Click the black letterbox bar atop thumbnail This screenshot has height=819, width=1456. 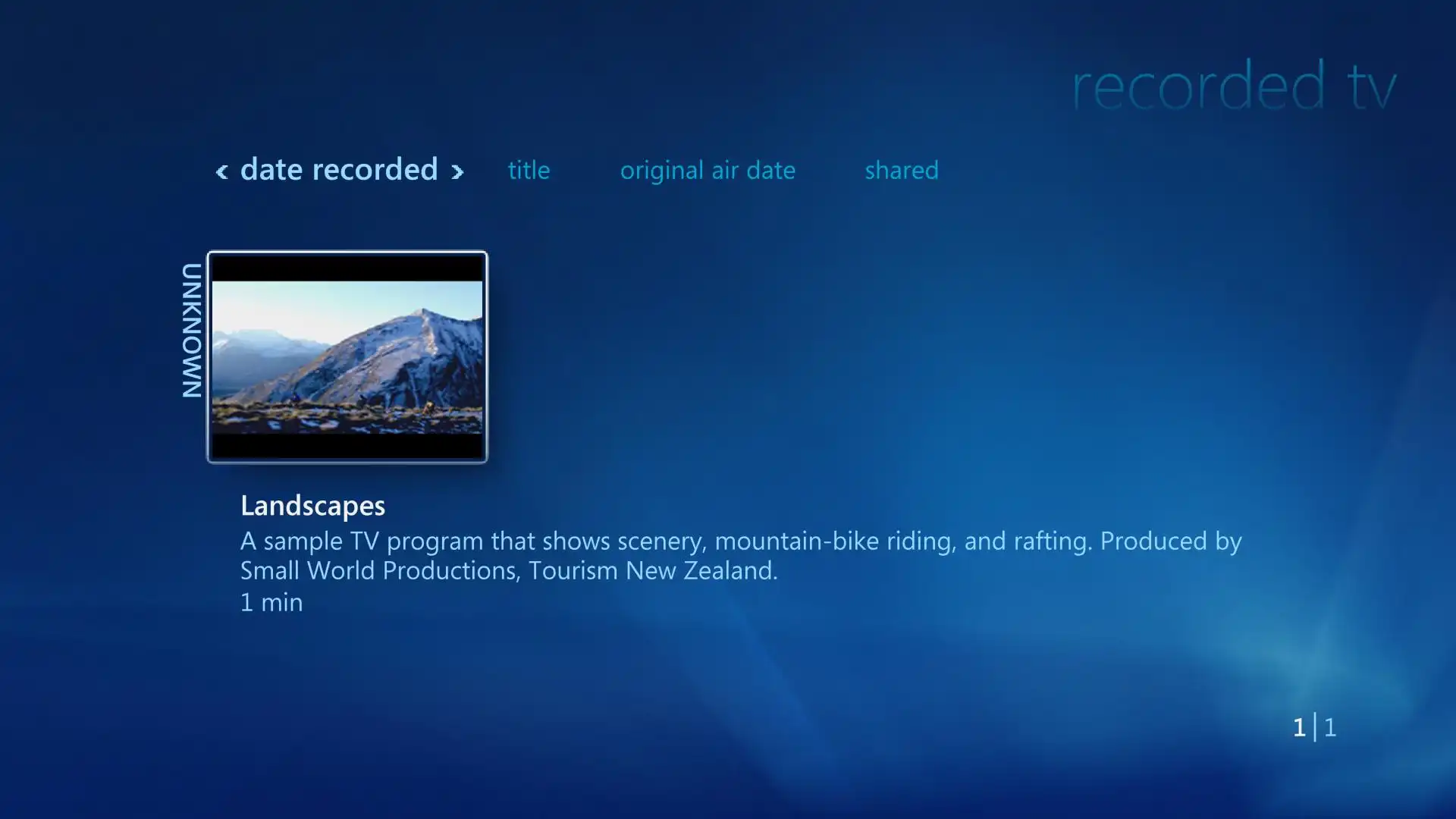pyautogui.click(x=347, y=268)
